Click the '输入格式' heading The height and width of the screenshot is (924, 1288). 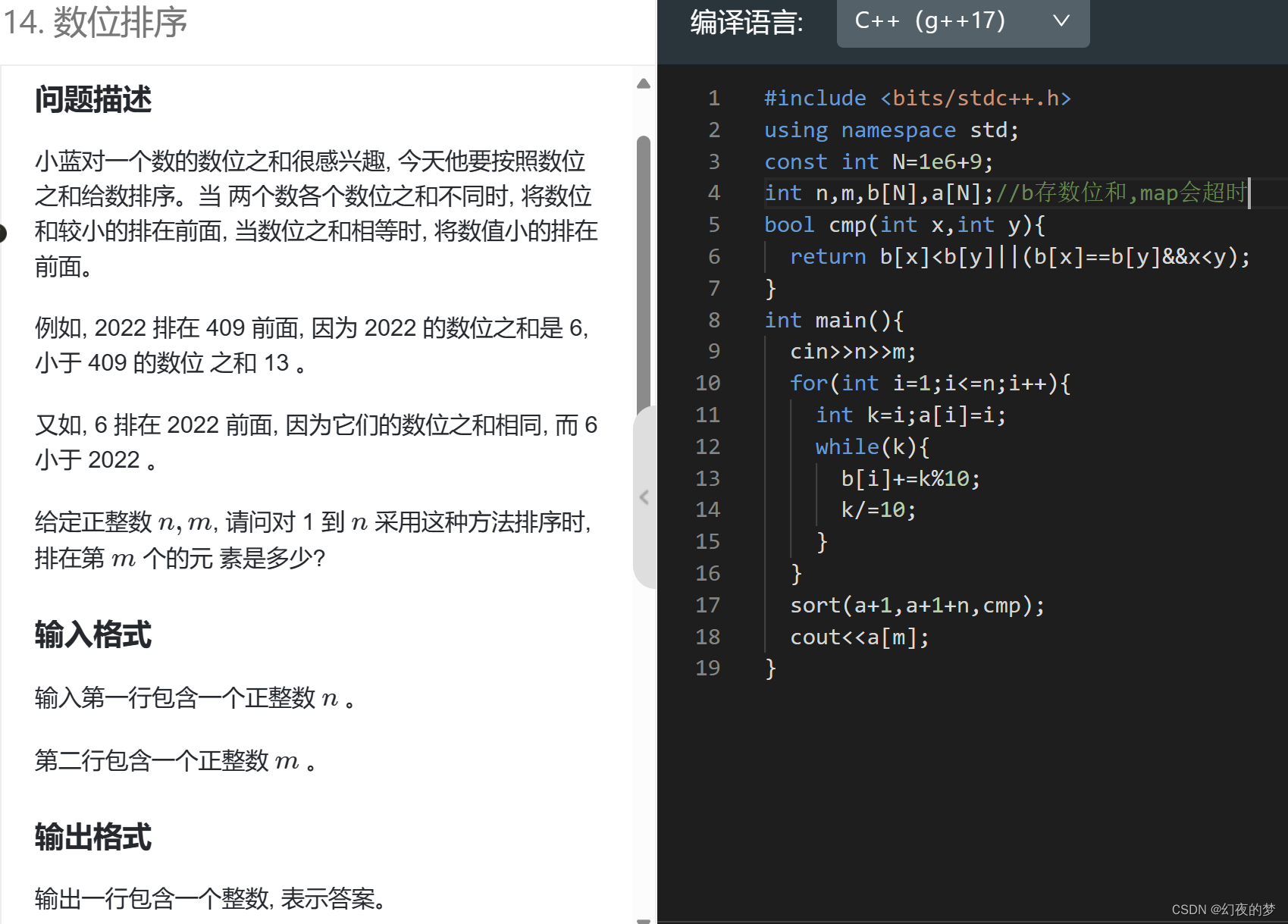pos(93,634)
